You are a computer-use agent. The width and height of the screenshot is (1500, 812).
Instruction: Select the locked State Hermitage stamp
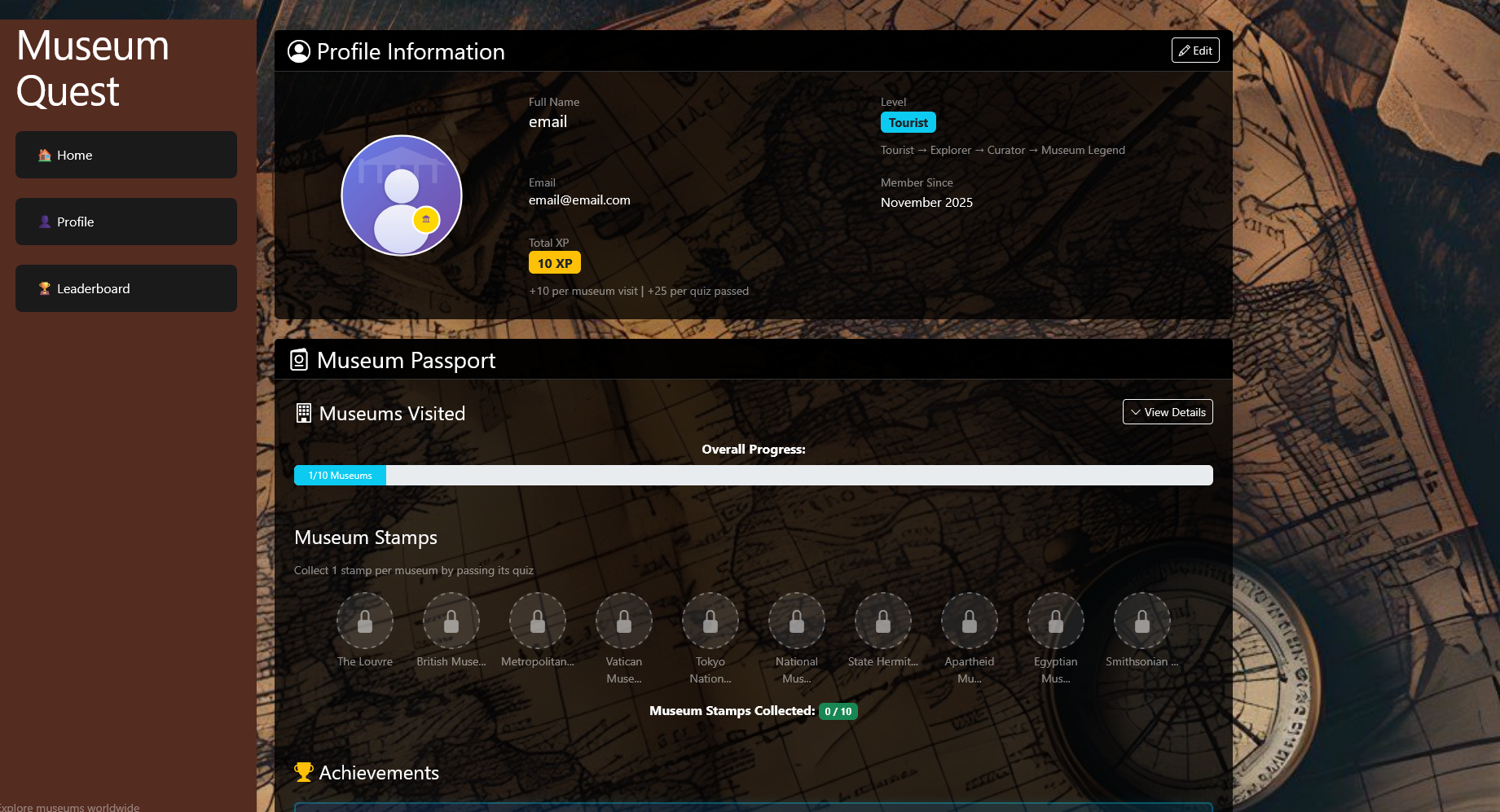(x=883, y=621)
